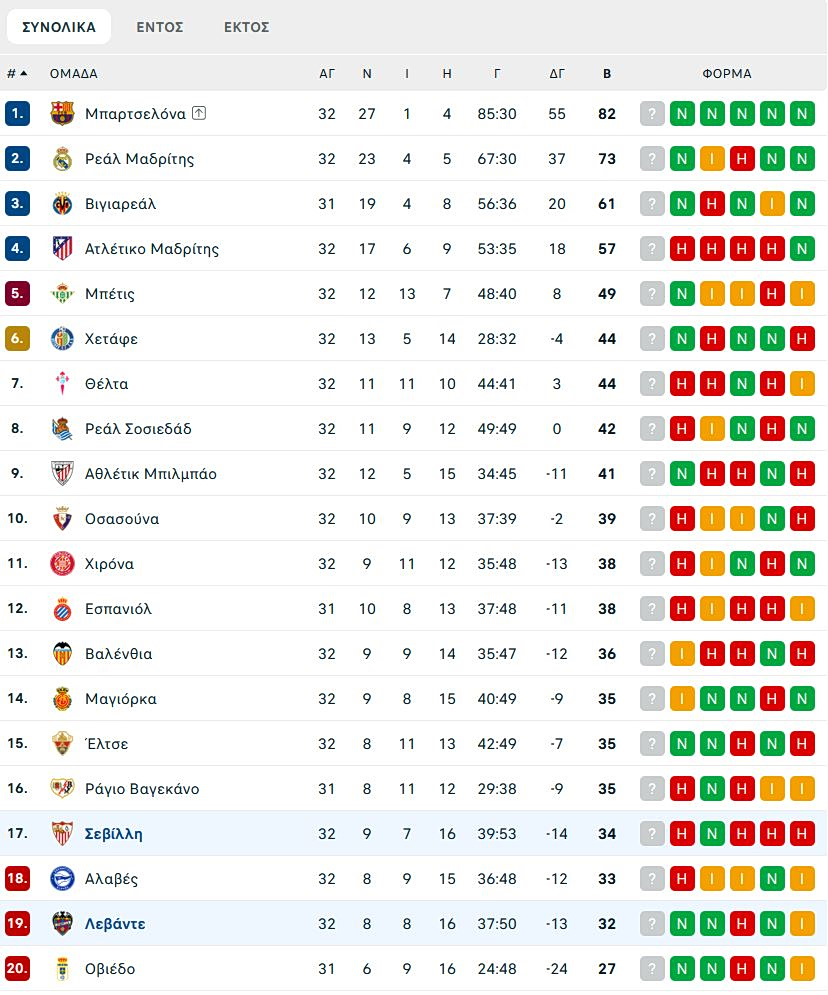Click the Athletic Bilbao crest icon
The height and width of the screenshot is (995, 828).
62,474
